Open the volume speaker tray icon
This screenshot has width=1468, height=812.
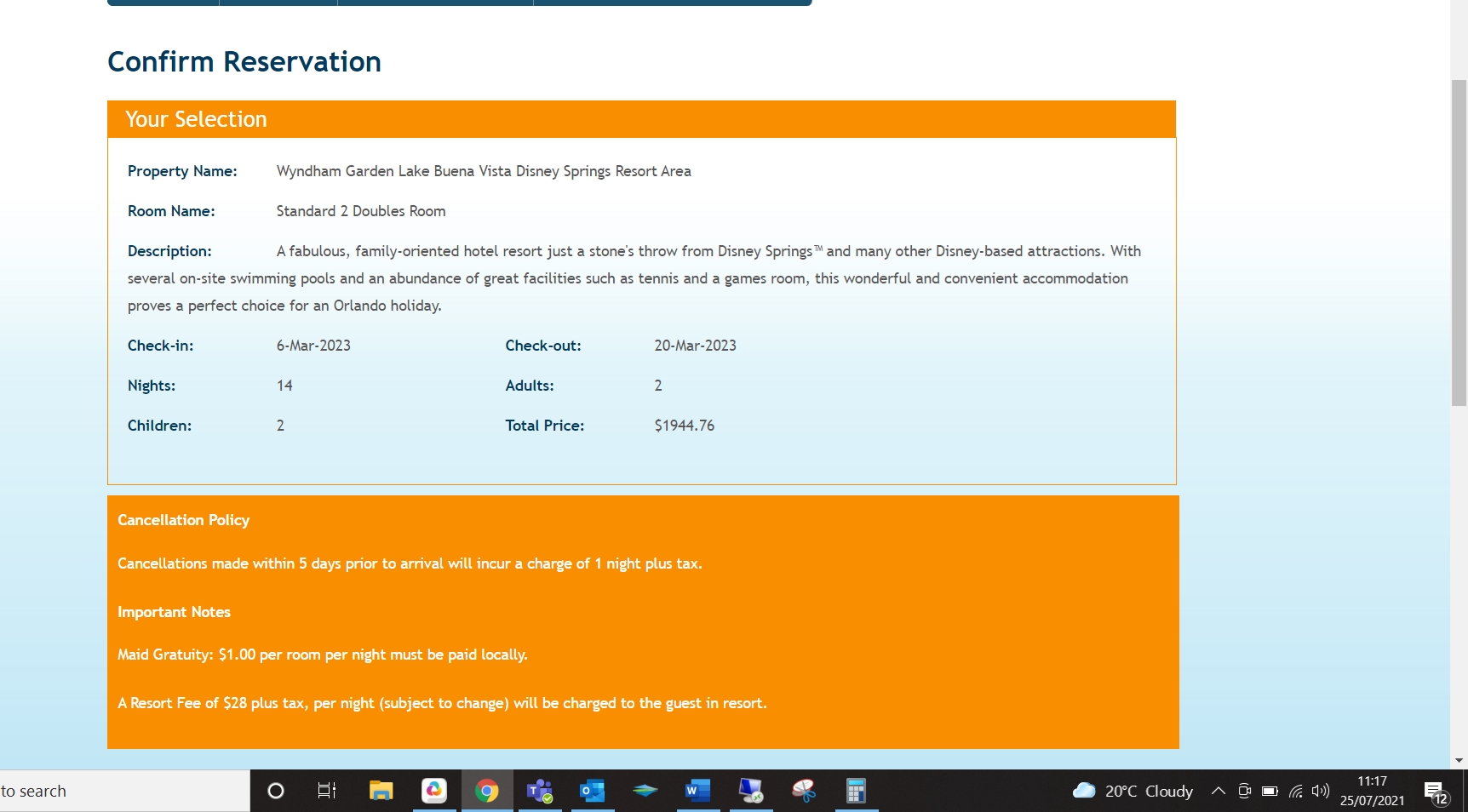[x=1321, y=791]
